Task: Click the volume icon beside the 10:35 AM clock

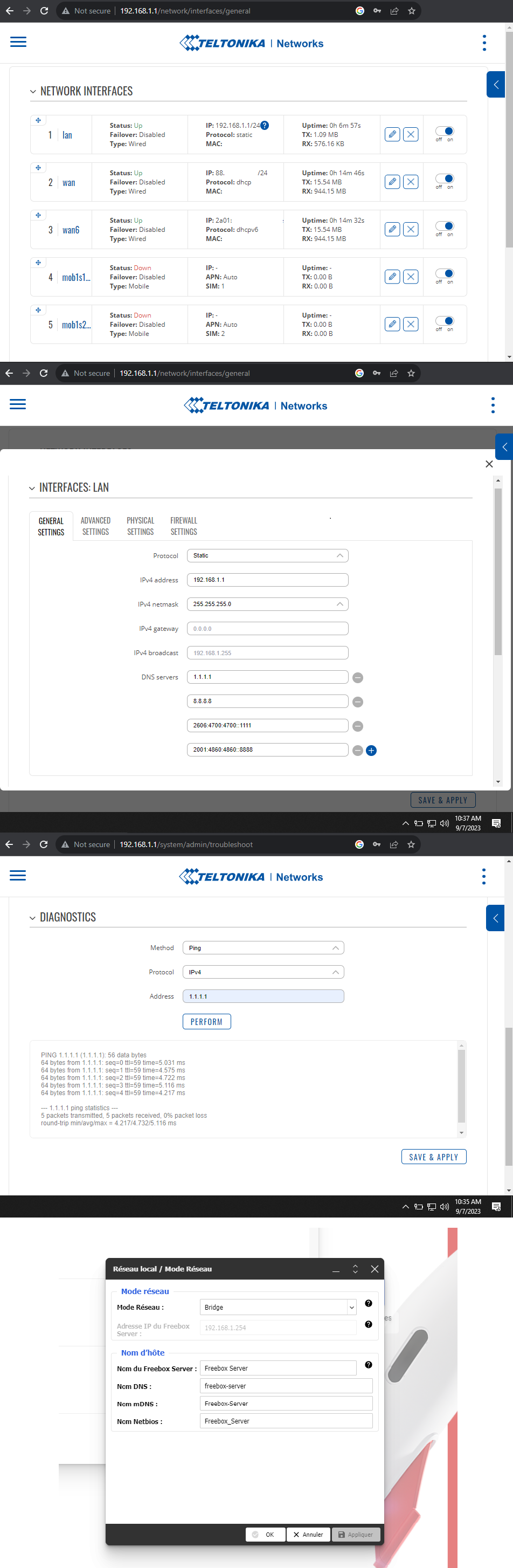Action: coord(444,1206)
